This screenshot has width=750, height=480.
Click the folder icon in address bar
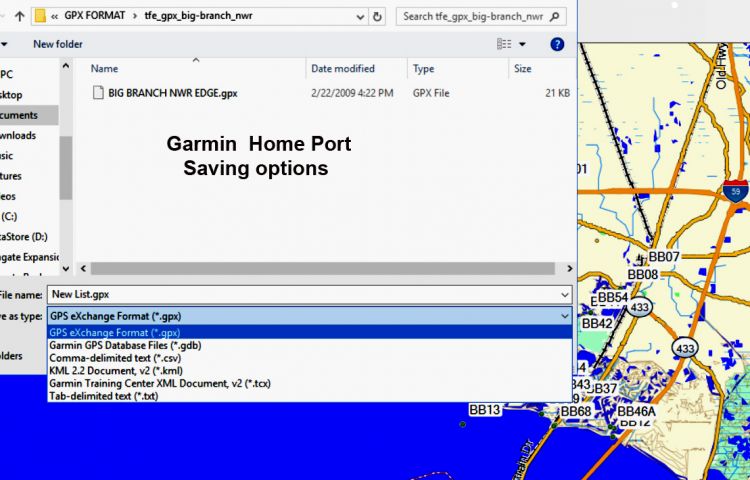pos(40,16)
